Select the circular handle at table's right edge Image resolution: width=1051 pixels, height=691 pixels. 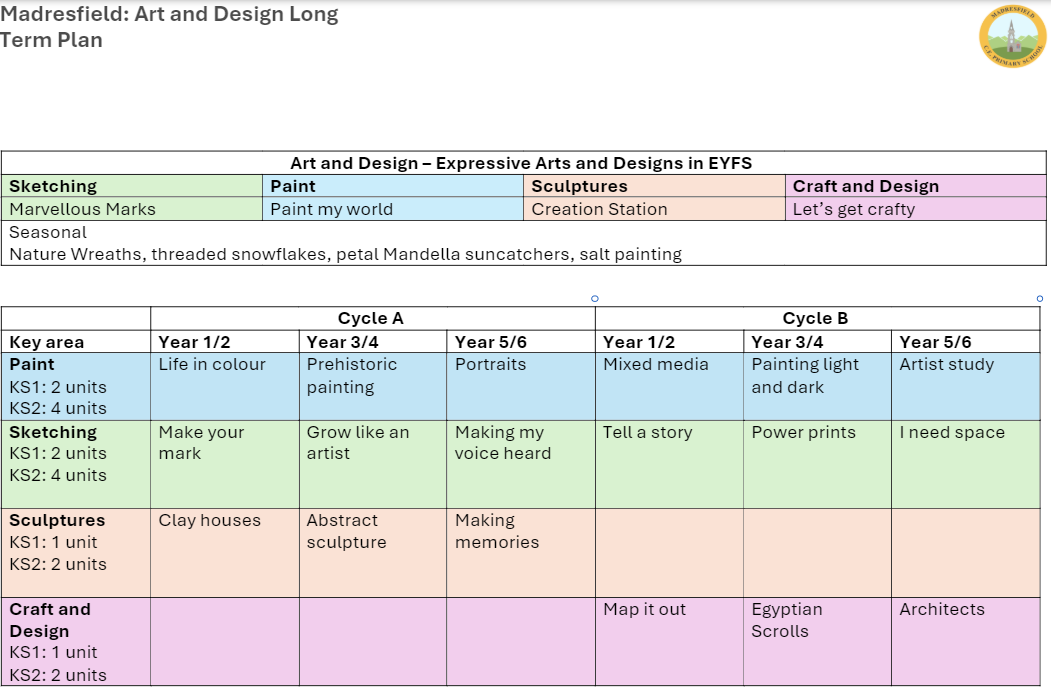1039,298
